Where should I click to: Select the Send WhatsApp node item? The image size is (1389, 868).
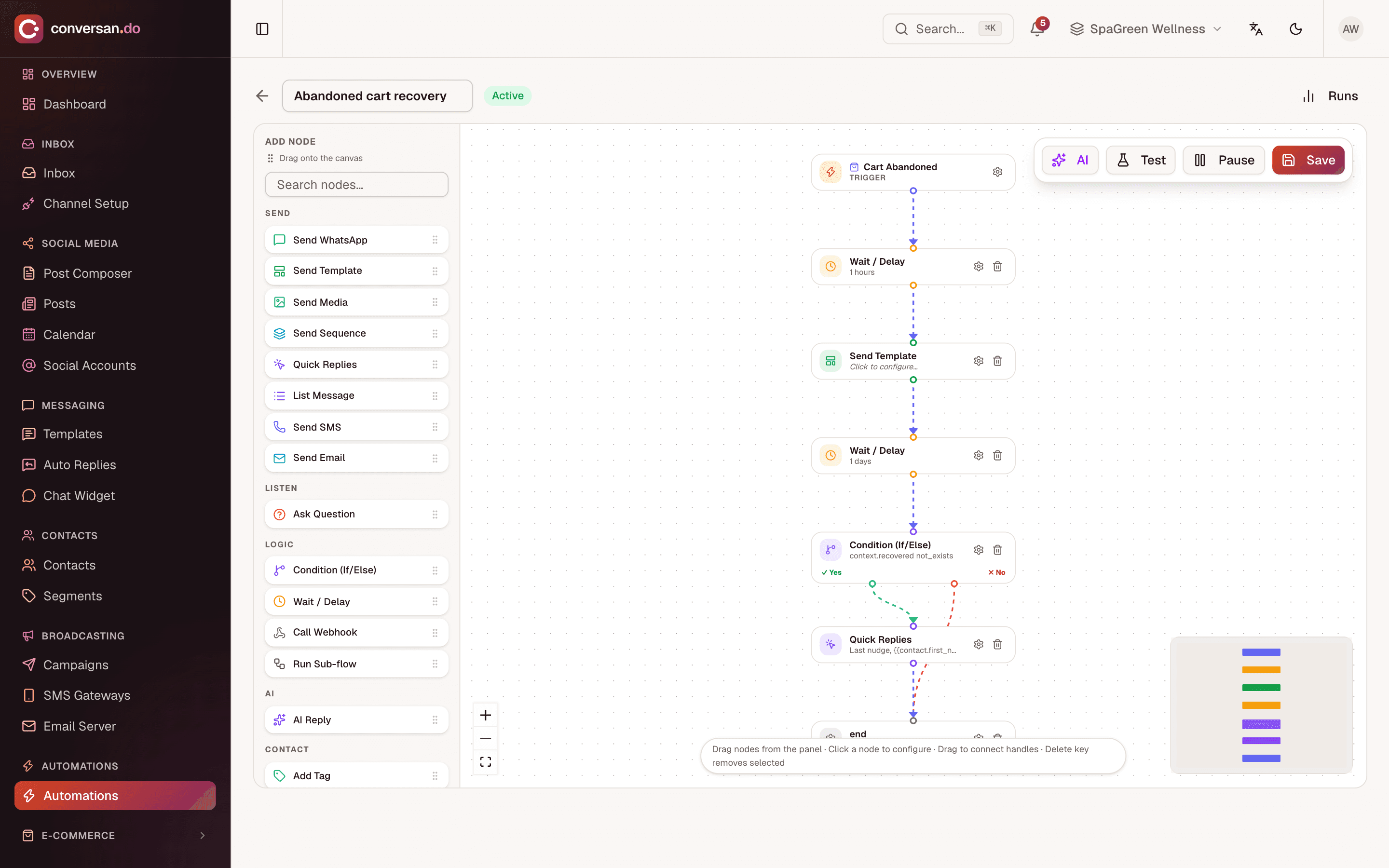(356, 240)
